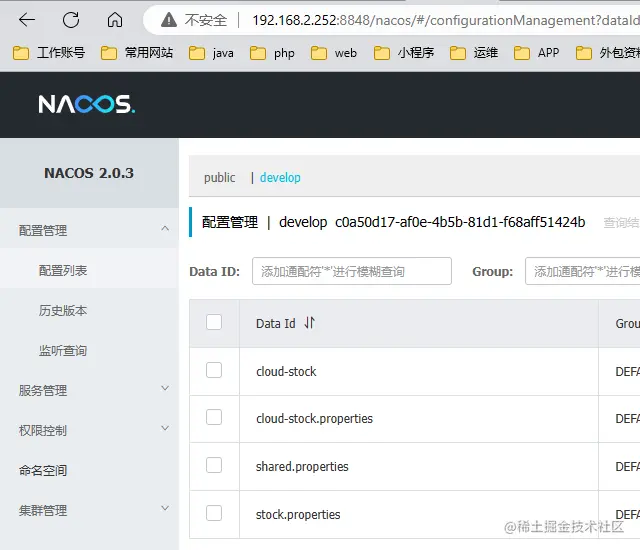The width and height of the screenshot is (640, 550).
Task: Check the box for shared.properties row
Action: tap(214, 465)
